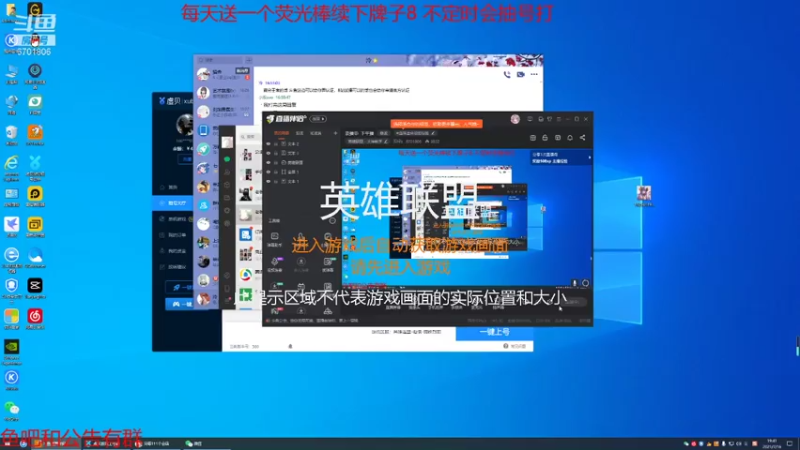Add a new scene with plus icon
The image size is (800, 450).
click(335, 133)
